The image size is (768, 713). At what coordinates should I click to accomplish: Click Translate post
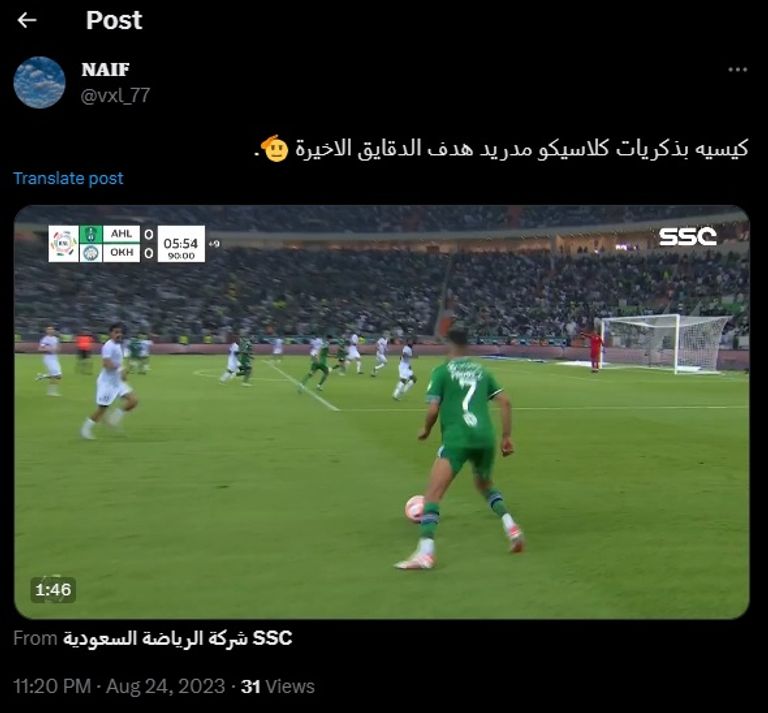(68, 178)
